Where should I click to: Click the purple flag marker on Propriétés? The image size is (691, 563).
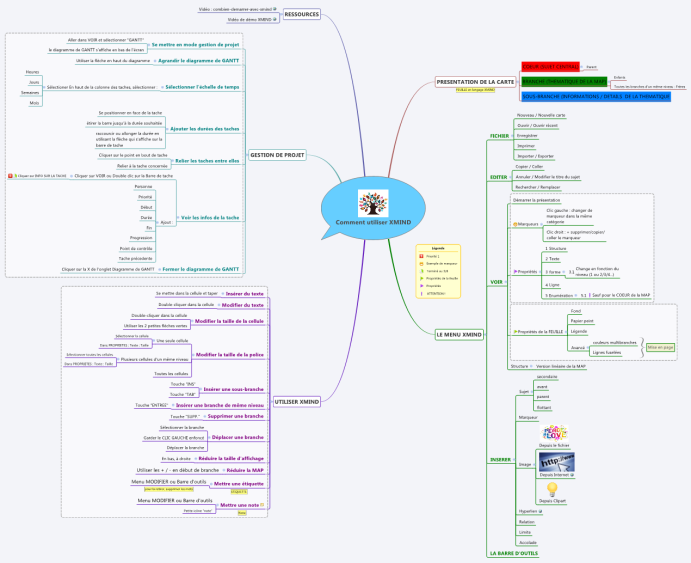click(515, 272)
